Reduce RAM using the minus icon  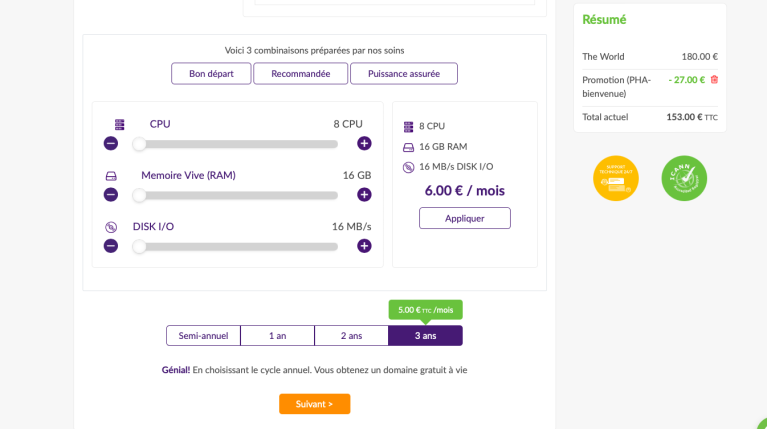[111, 195]
